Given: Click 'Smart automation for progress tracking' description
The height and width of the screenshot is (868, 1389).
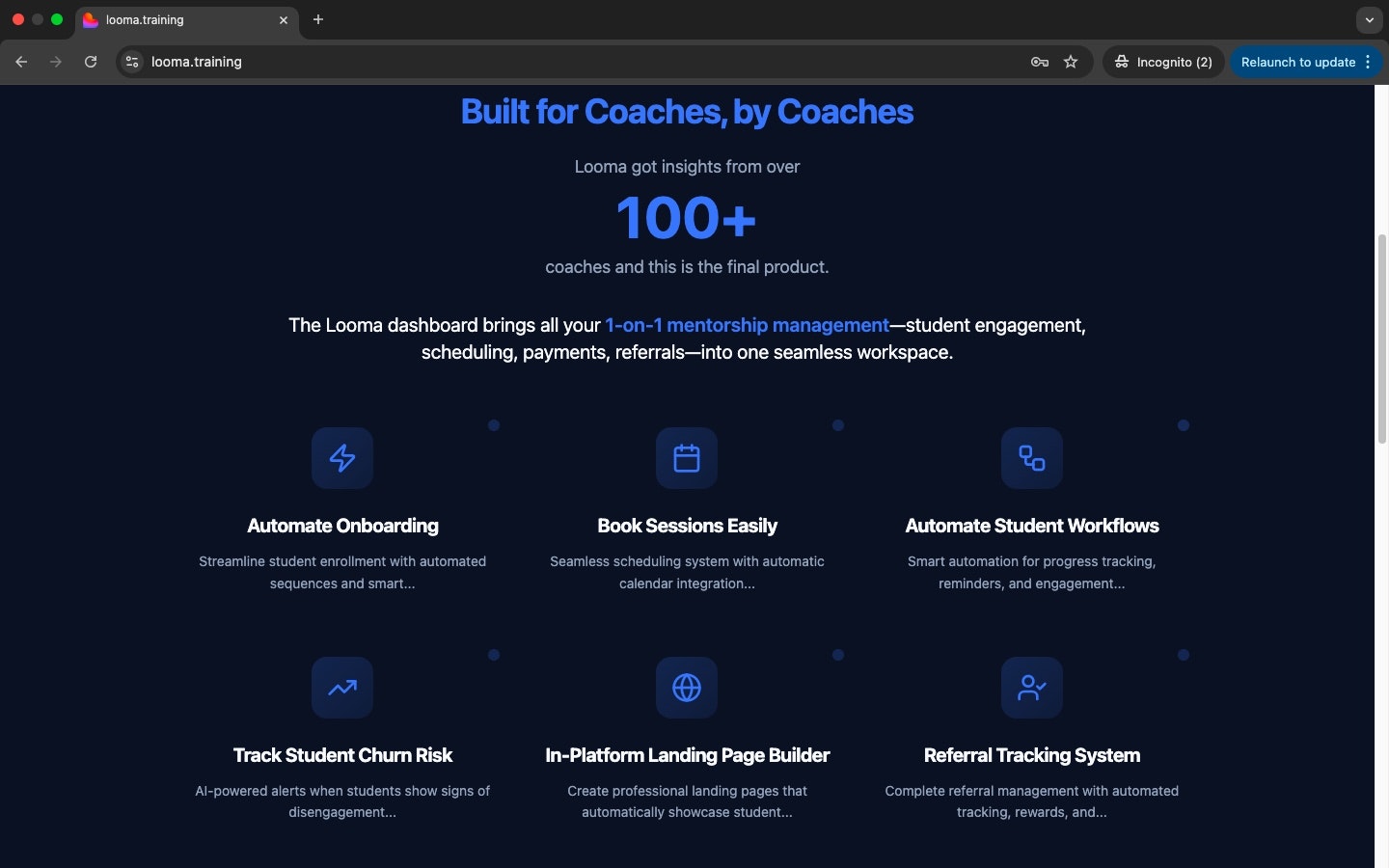Looking at the screenshot, I should (x=1032, y=572).
